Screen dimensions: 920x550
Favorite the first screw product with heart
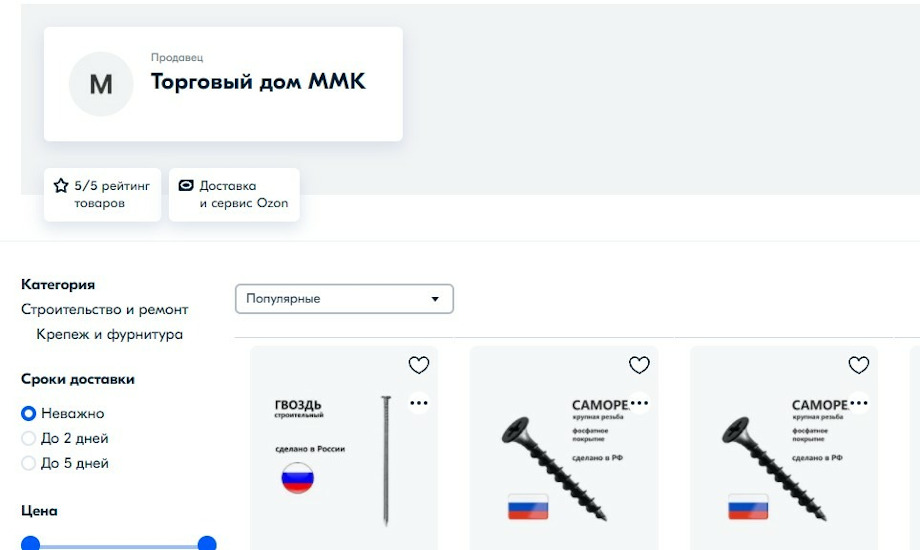tap(639, 365)
